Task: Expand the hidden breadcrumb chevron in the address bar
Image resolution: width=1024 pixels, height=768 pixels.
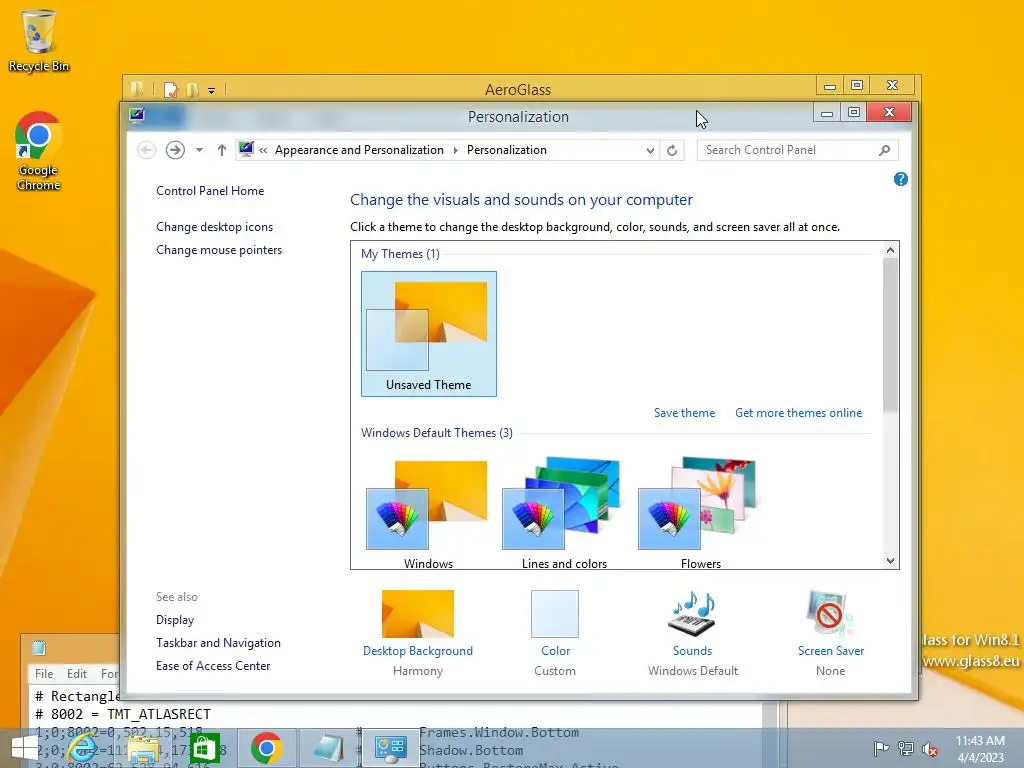Action: (x=263, y=150)
